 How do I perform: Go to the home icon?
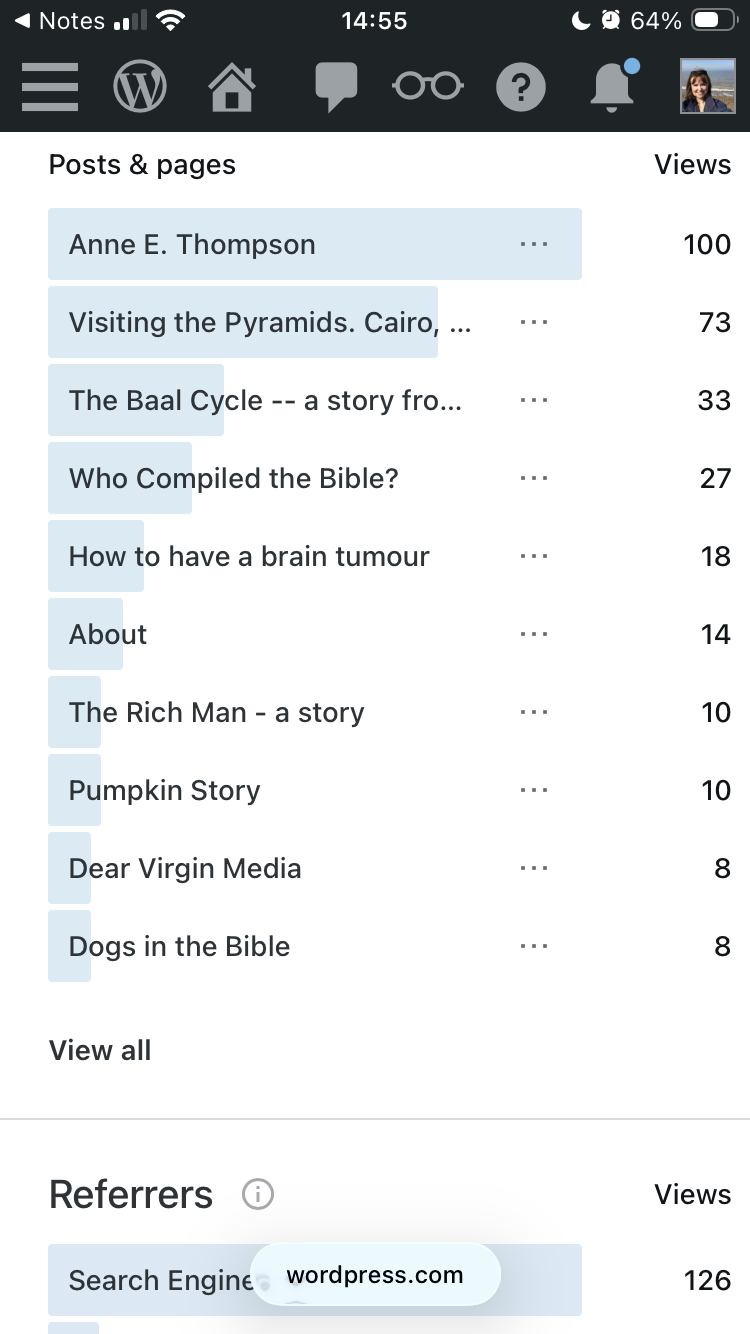coord(232,87)
